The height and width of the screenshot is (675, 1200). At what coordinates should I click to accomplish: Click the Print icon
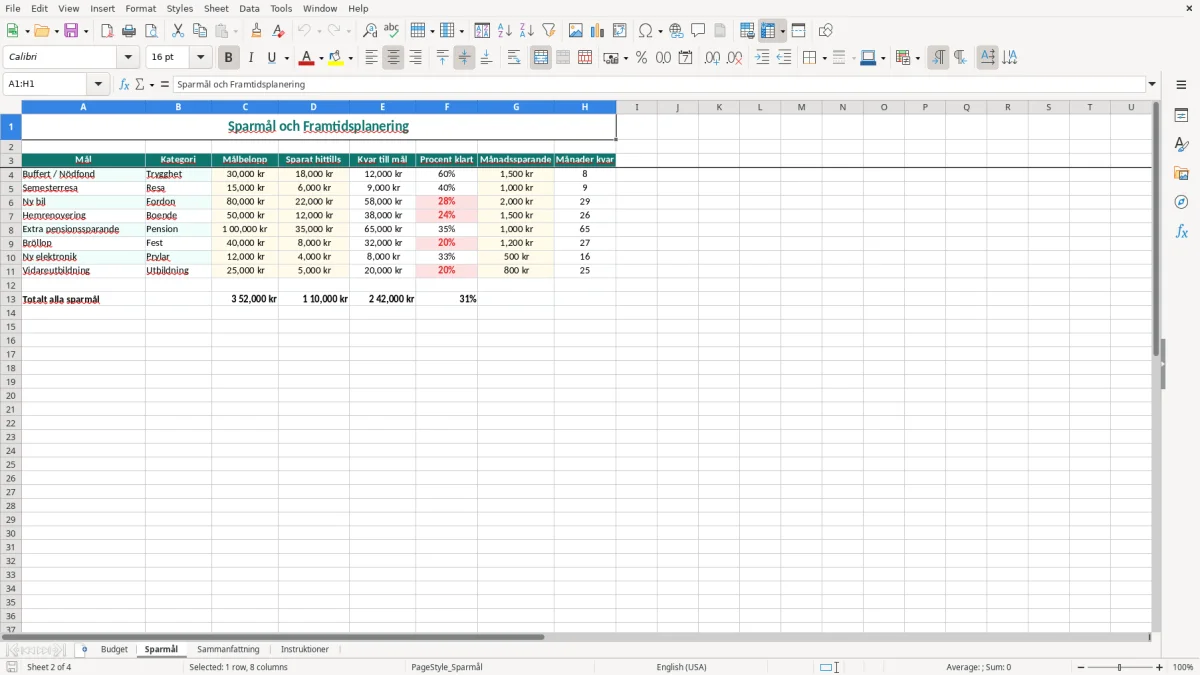point(129,31)
